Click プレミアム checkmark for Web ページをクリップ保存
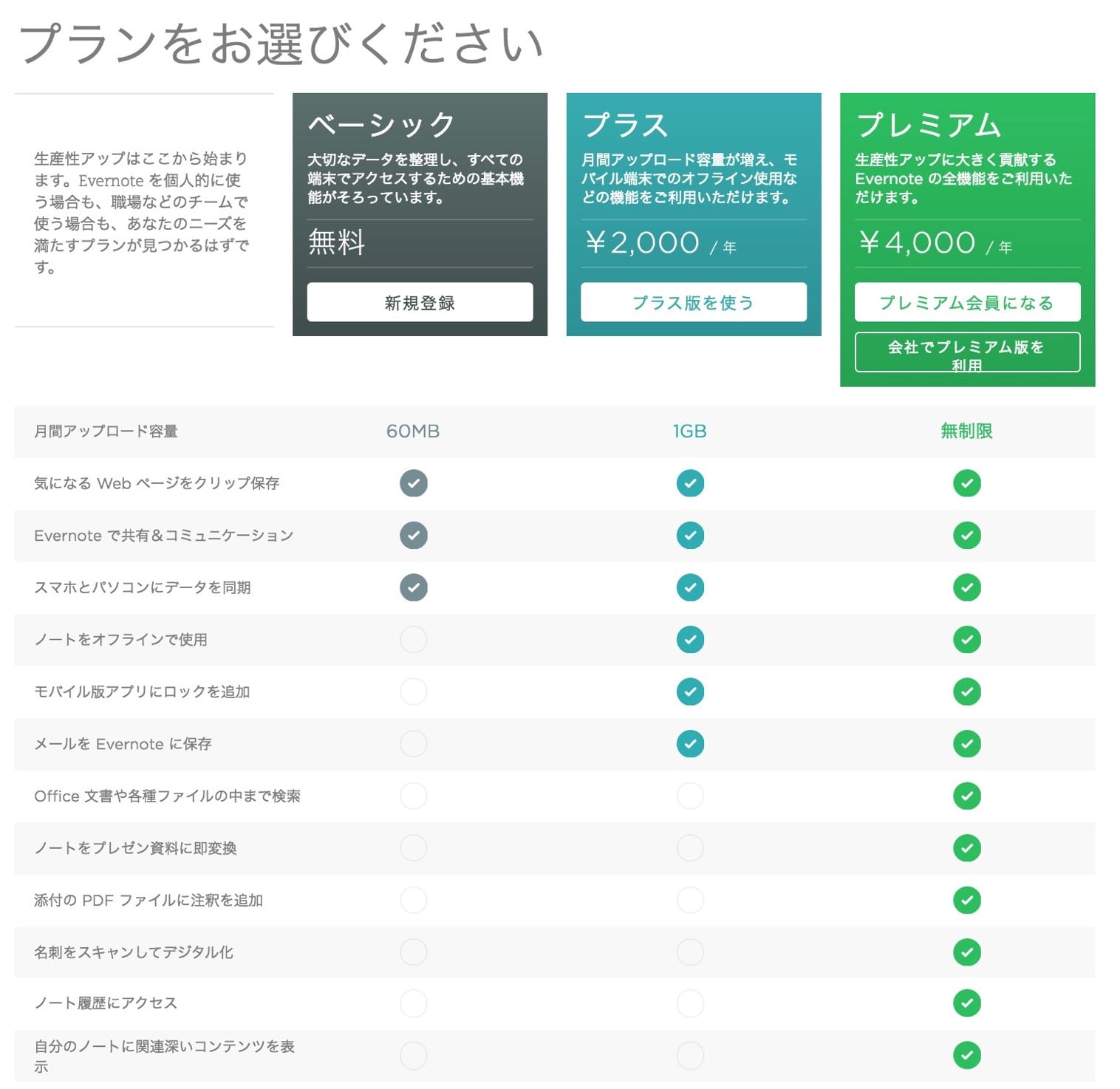Image resolution: width=1120 pixels, height=1089 pixels. (967, 483)
